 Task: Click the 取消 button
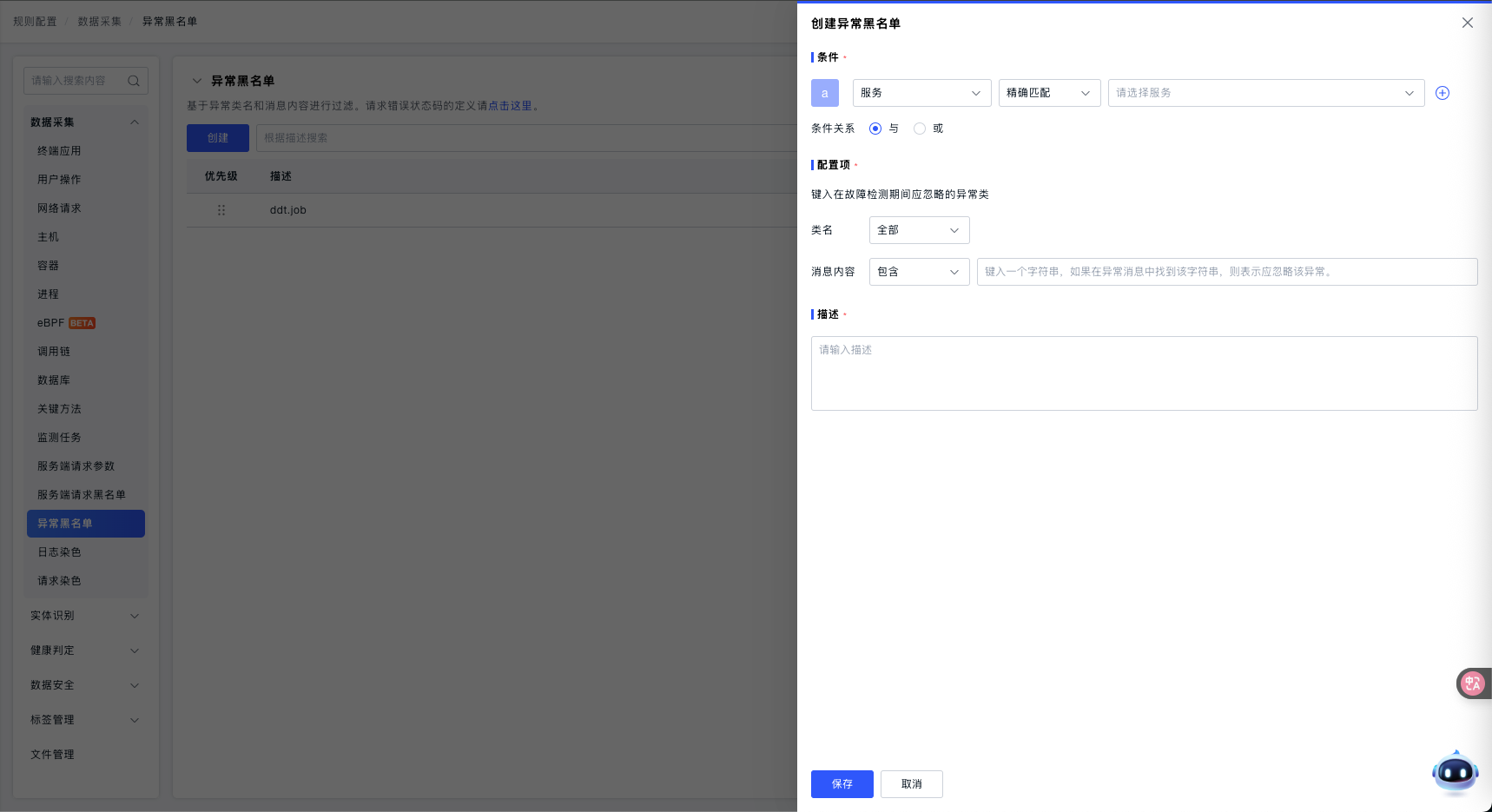pos(911,784)
